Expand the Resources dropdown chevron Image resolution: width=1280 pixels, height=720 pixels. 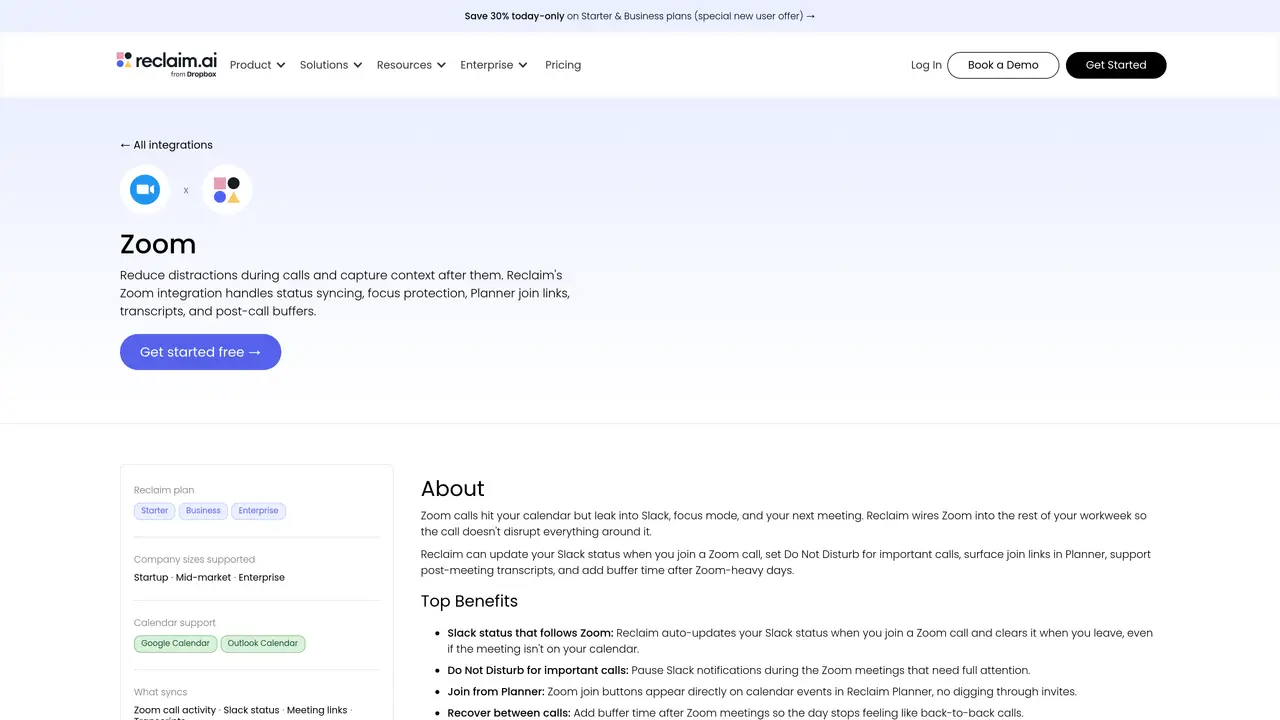tap(440, 65)
